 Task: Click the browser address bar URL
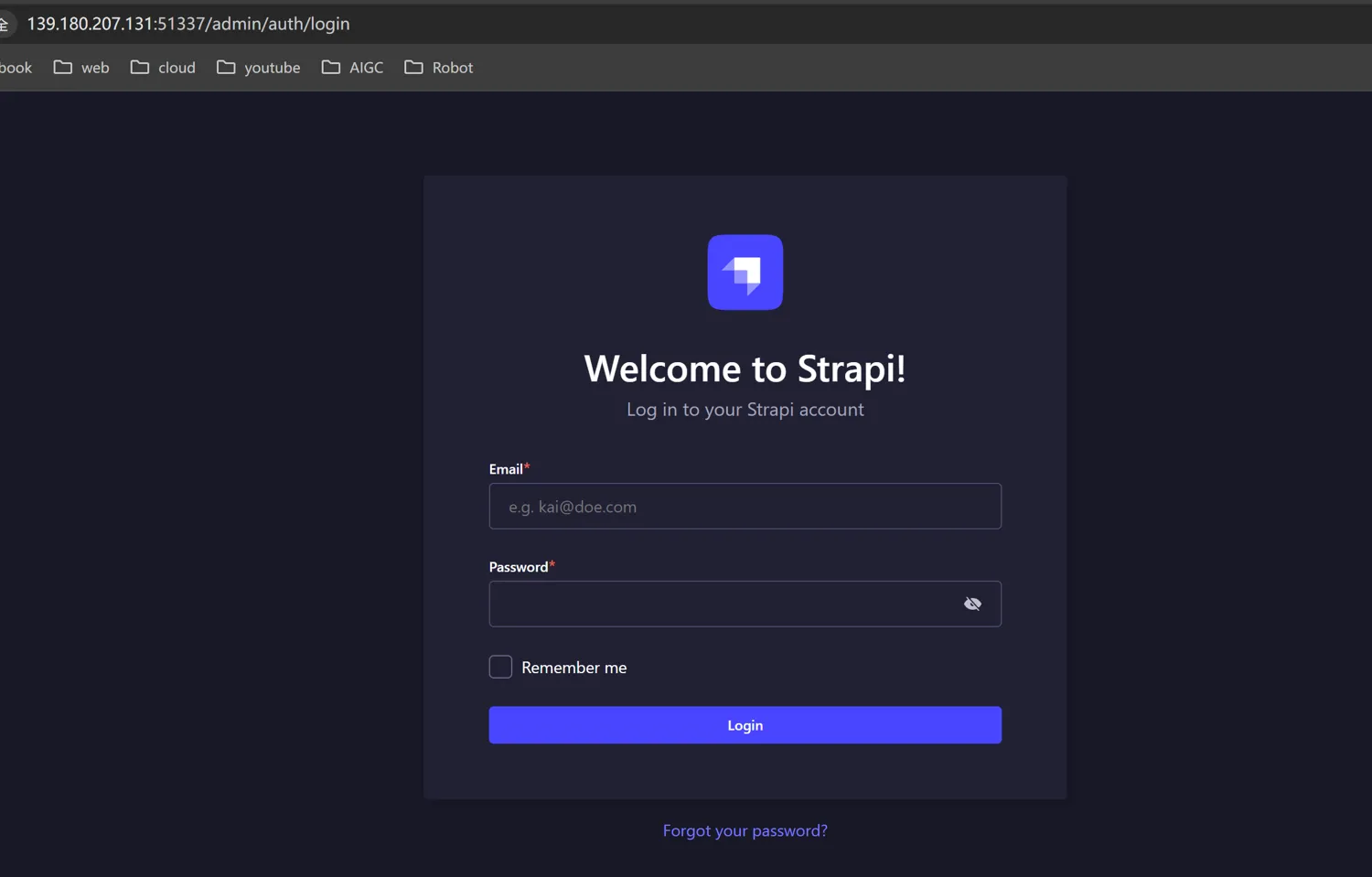pos(188,24)
